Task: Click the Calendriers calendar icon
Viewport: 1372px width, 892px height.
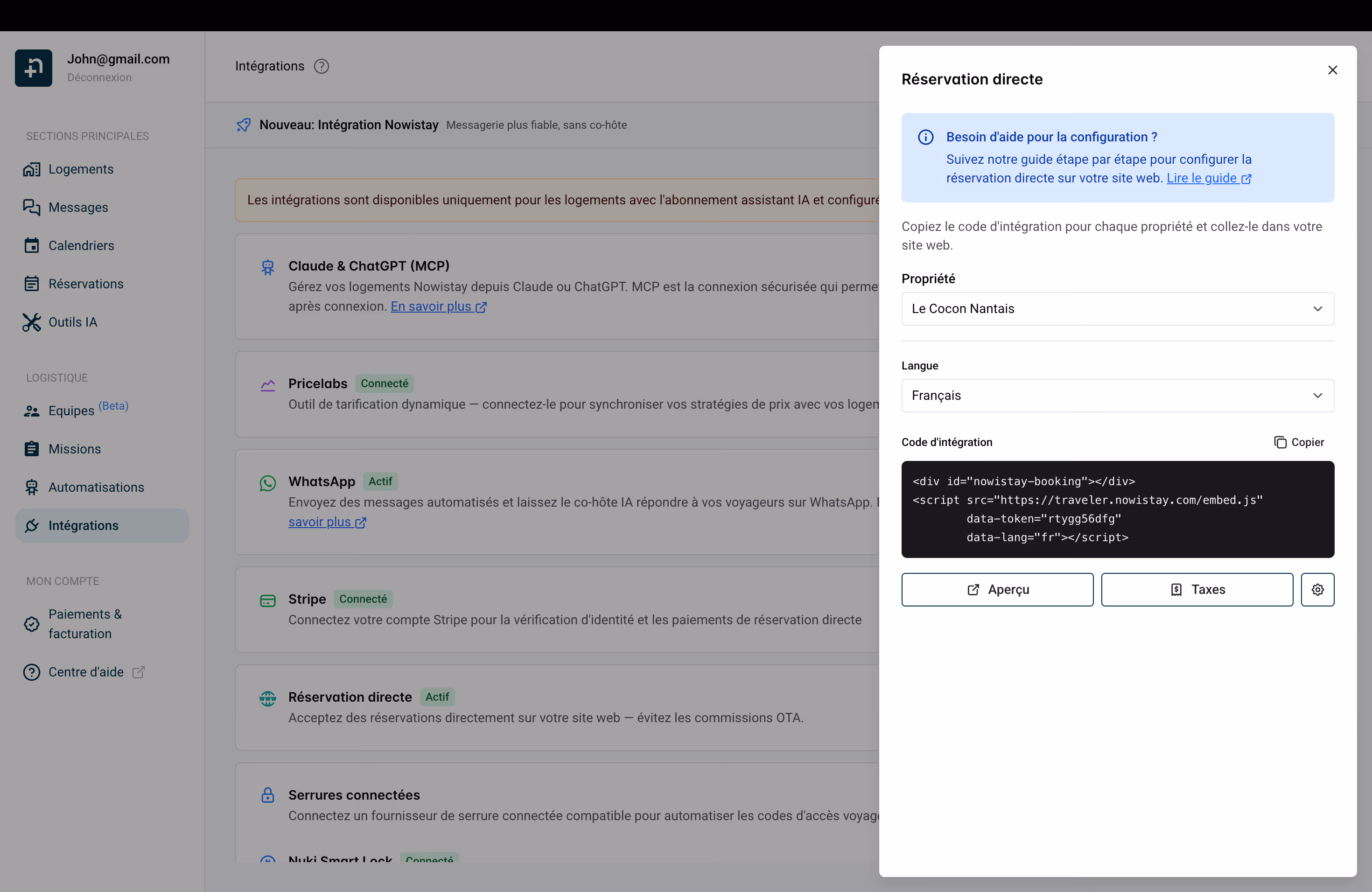Action: point(32,245)
